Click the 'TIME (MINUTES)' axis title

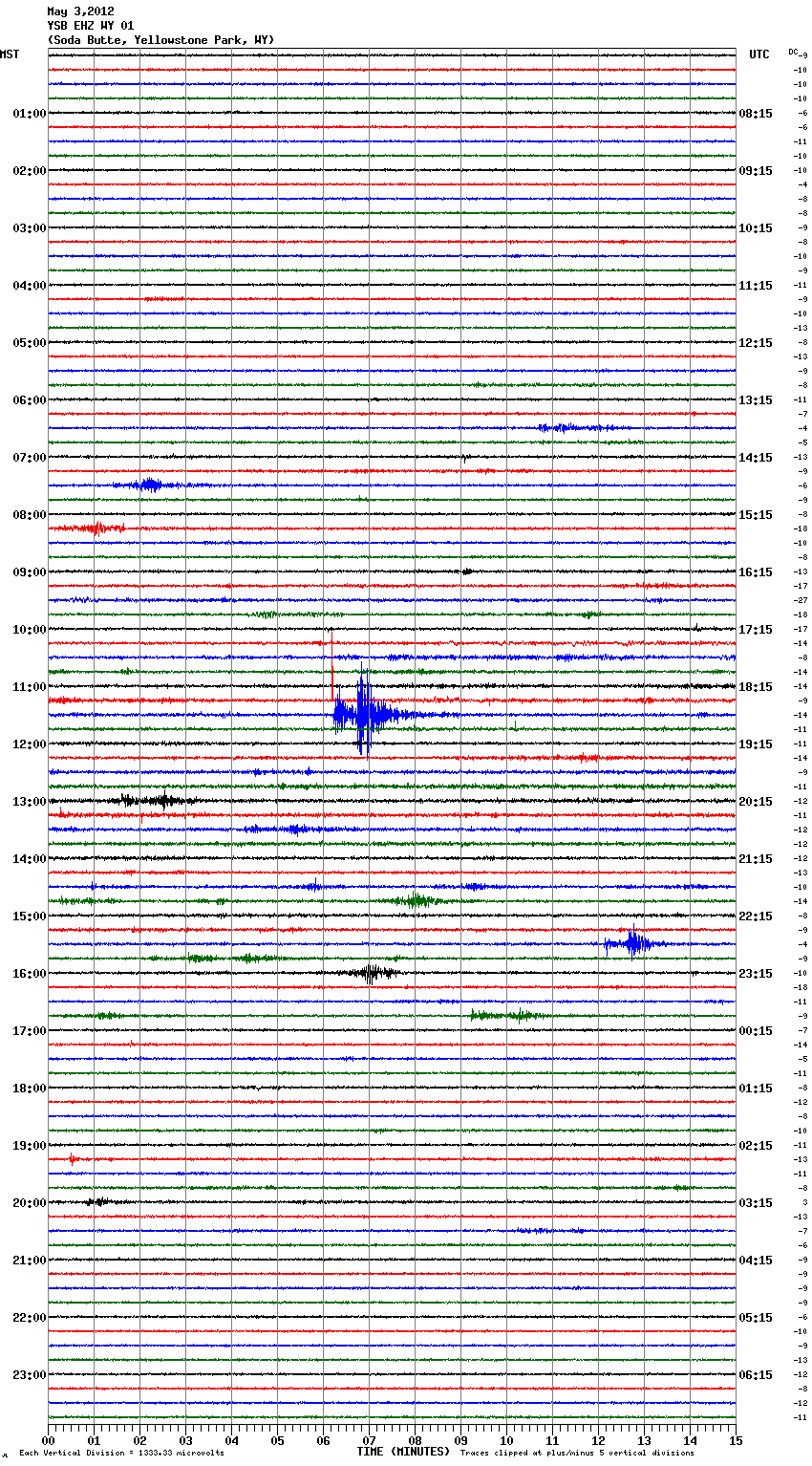[x=403, y=1452]
